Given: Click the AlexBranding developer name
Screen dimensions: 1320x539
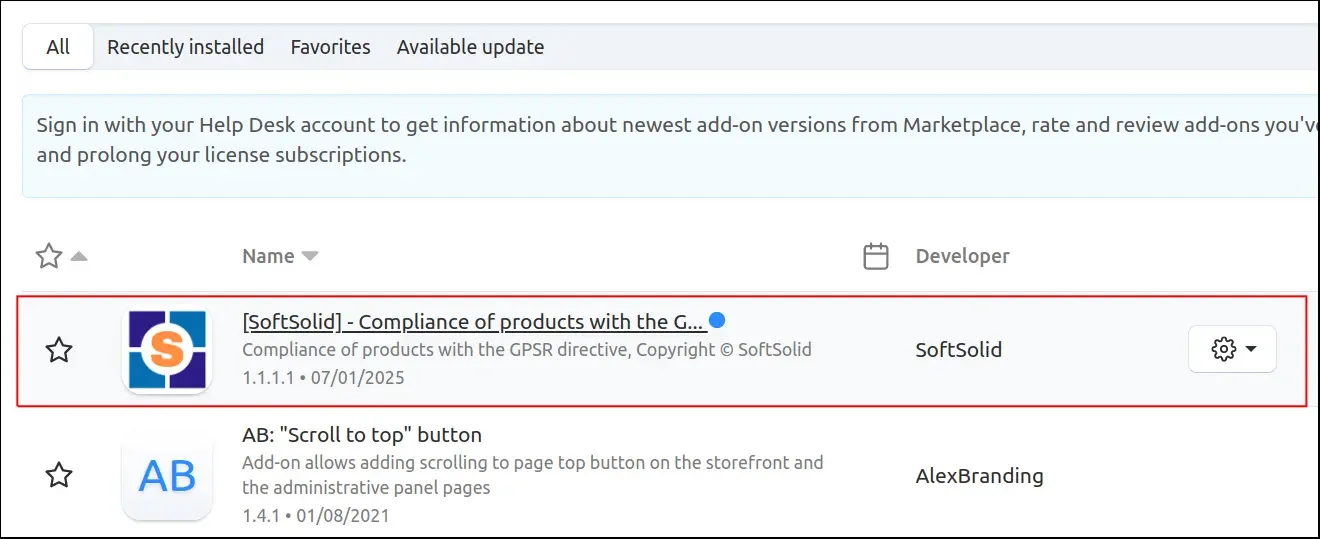Looking at the screenshot, I should point(979,476).
